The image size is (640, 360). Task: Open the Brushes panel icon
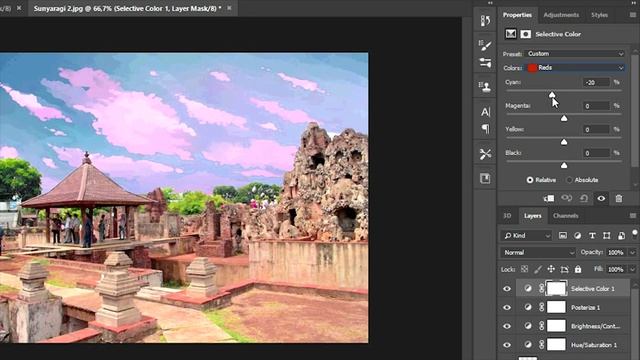pos(485,45)
